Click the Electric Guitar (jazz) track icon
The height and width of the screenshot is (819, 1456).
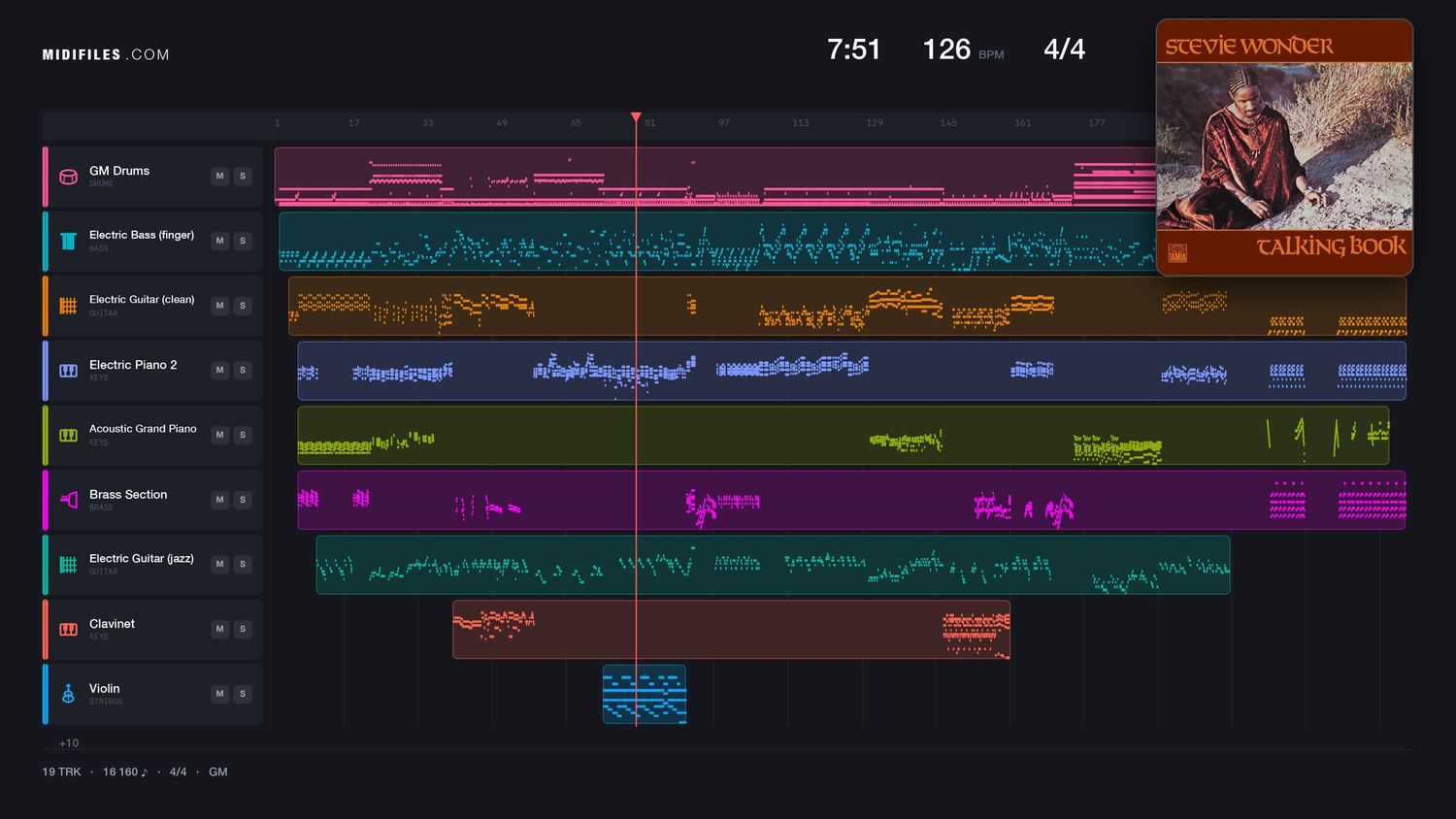(x=68, y=565)
